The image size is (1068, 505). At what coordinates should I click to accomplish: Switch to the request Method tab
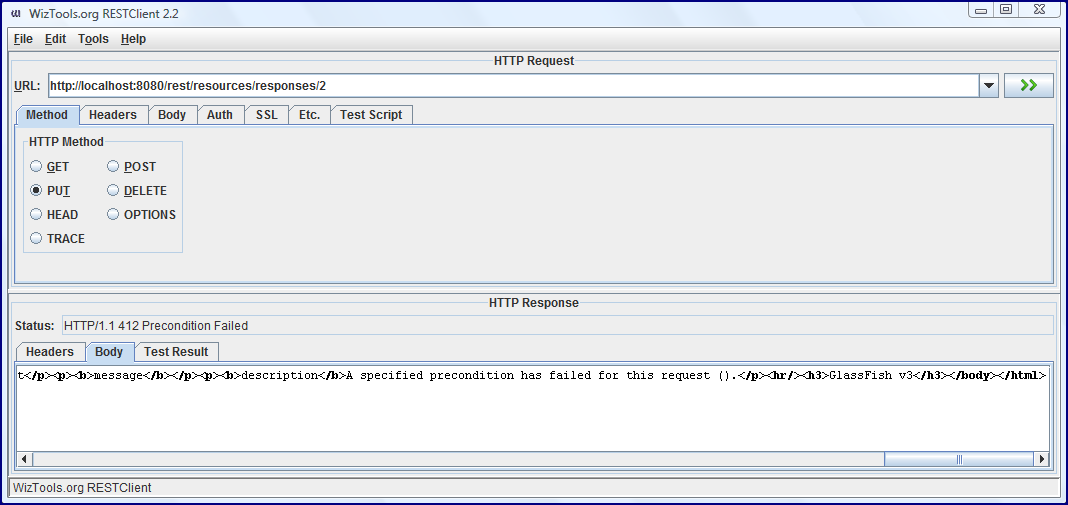[x=47, y=114]
